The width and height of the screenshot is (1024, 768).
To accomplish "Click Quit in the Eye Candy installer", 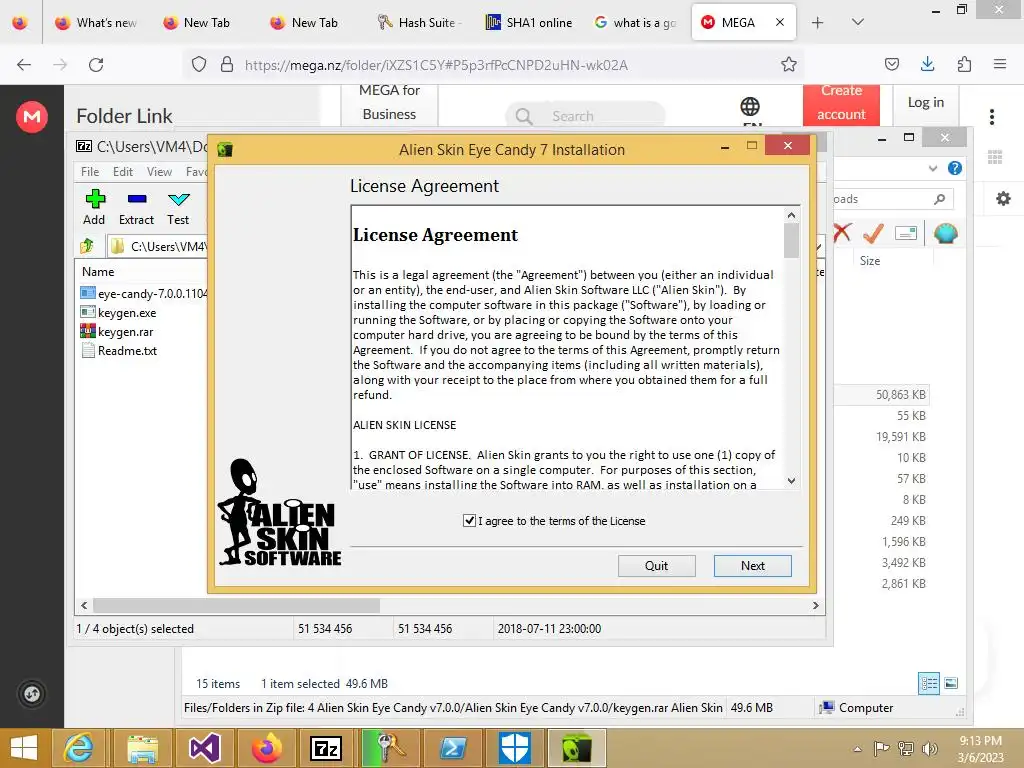I will (656, 566).
